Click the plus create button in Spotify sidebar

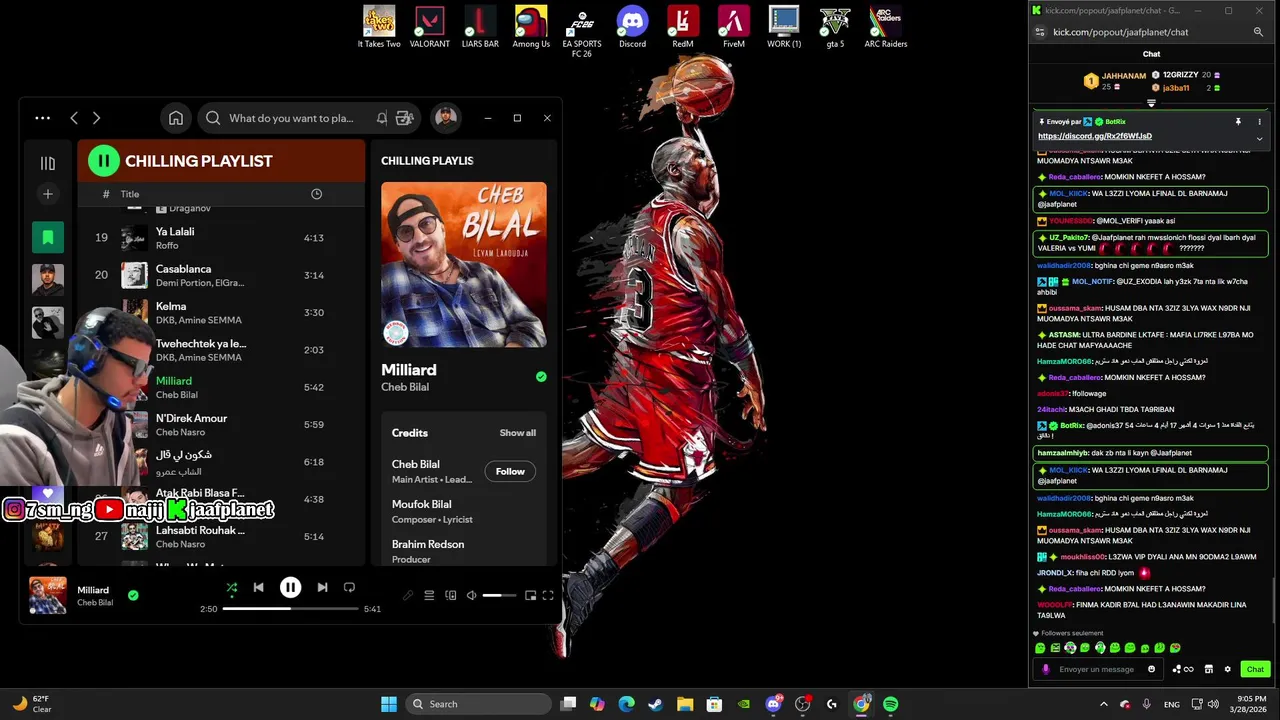[47, 194]
